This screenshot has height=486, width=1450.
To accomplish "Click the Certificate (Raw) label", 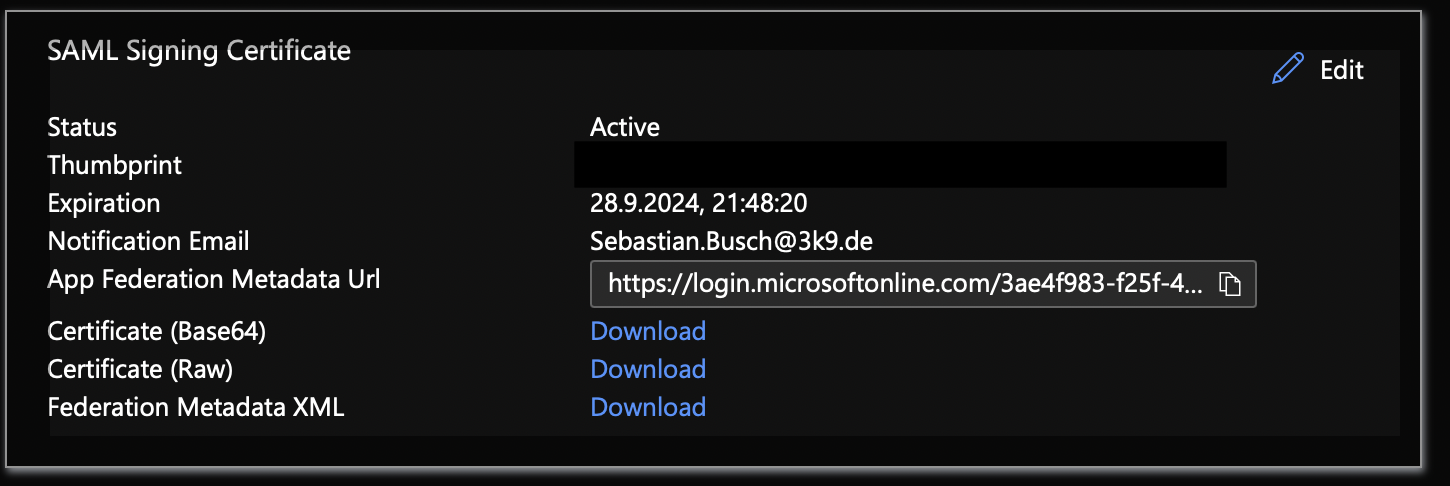I will [140, 369].
